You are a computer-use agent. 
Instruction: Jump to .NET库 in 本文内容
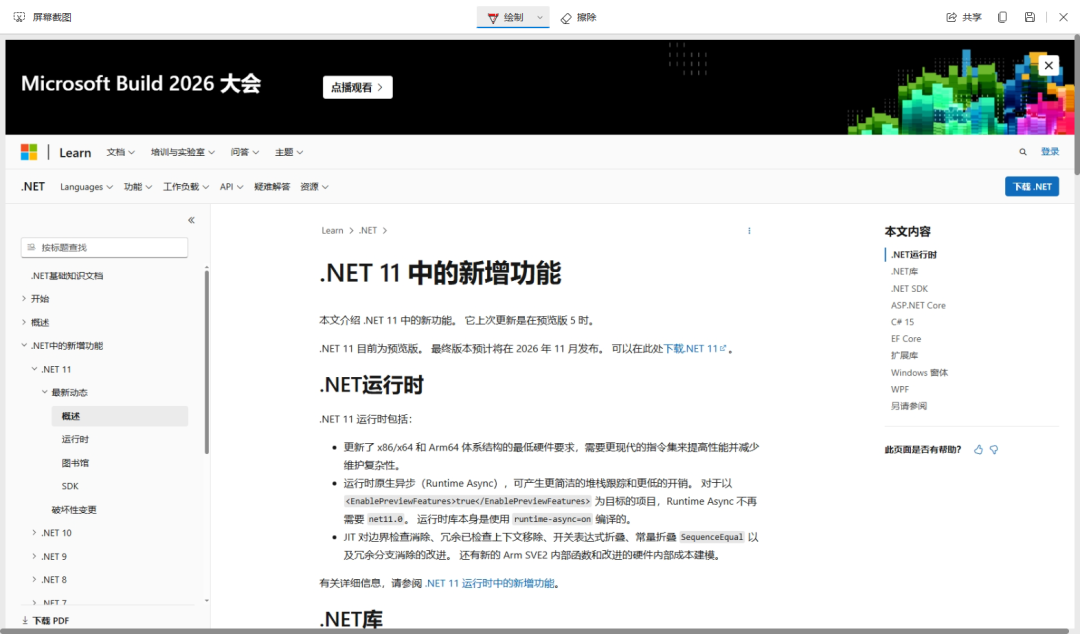click(904, 272)
